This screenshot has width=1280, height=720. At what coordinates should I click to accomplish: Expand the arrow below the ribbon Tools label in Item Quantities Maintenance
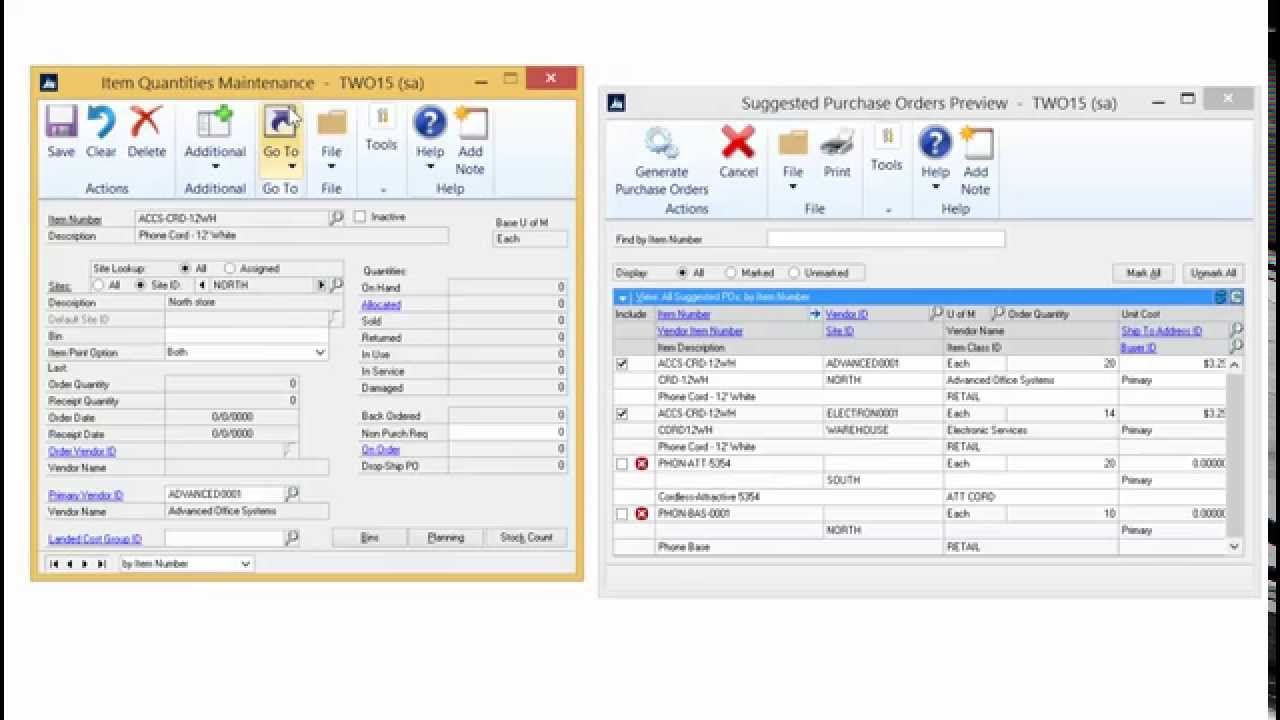(x=381, y=188)
